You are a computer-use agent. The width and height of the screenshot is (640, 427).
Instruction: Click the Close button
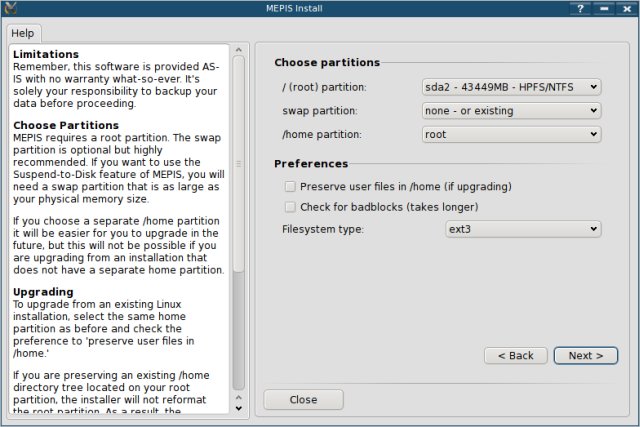point(303,400)
